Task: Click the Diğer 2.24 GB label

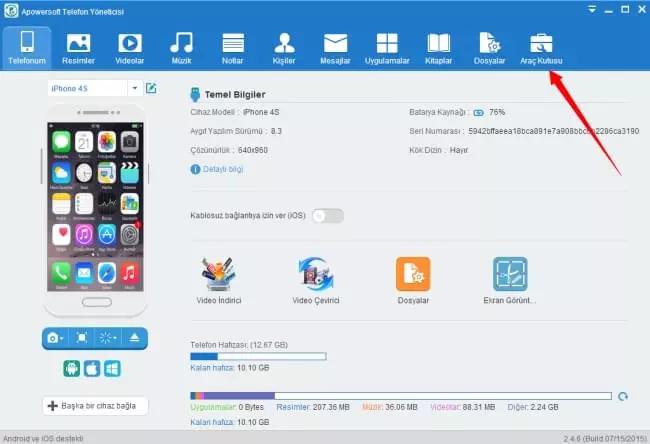Action: click(x=533, y=408)
